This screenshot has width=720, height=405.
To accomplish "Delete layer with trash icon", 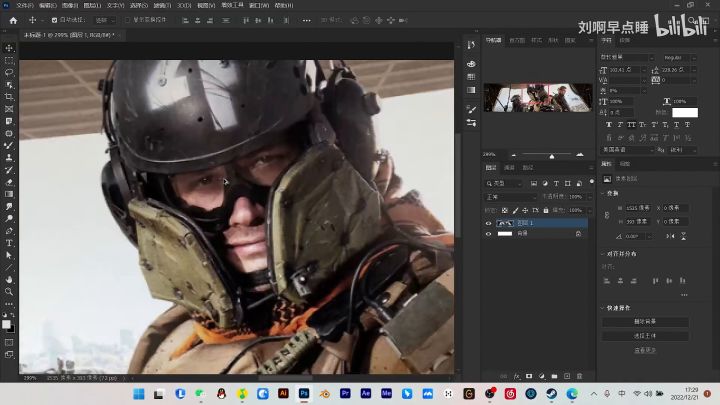I will 579,376.
